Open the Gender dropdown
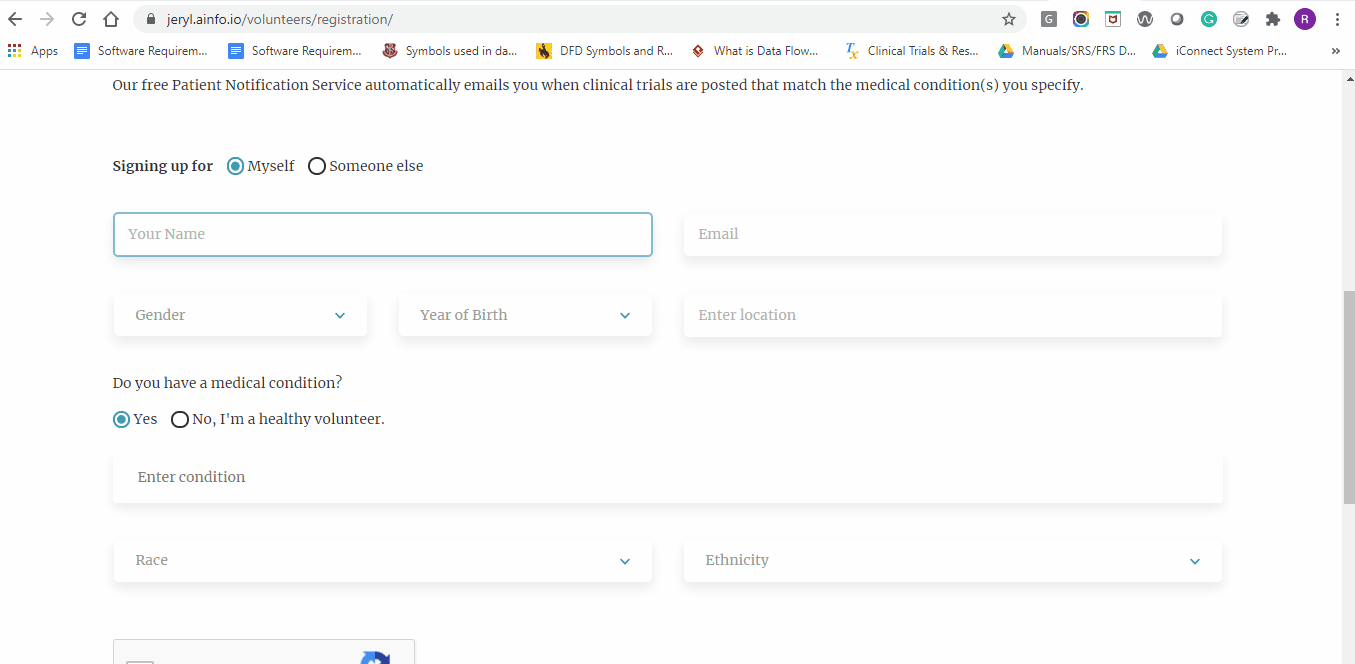The width and height of the screenshot is (1355, 664). 240,314
